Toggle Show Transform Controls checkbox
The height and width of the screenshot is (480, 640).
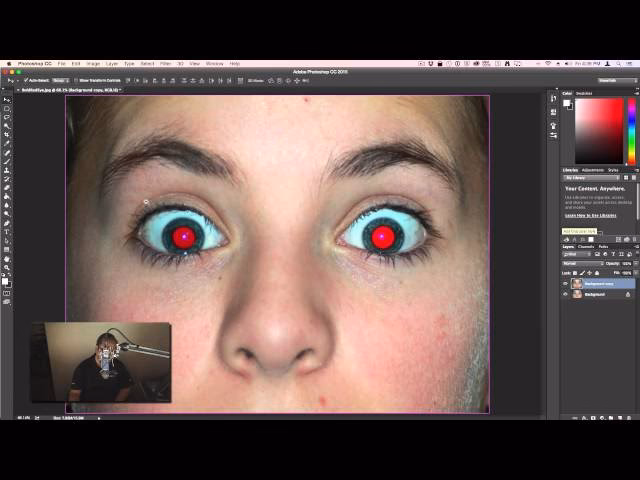click(x=76, y=80)
